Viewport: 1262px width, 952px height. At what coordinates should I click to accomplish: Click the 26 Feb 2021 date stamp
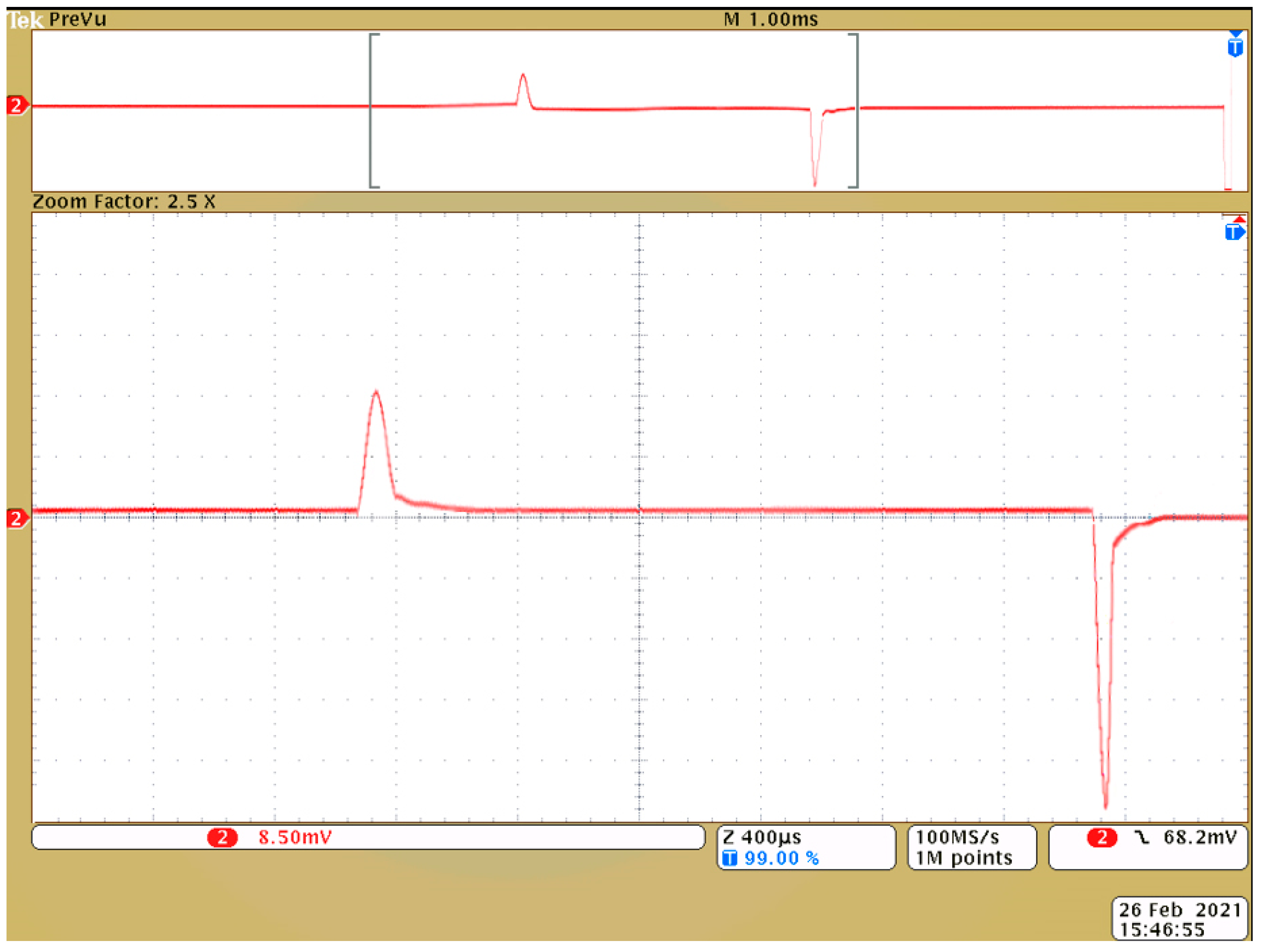pyautogui.click(x=1179, y=909)
